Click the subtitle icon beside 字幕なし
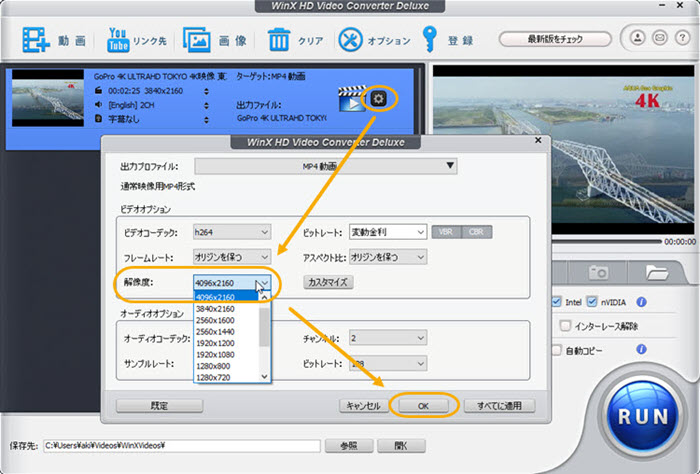This screenshot has height=474, width=700. pyautogui.click(x=98, y=119)
